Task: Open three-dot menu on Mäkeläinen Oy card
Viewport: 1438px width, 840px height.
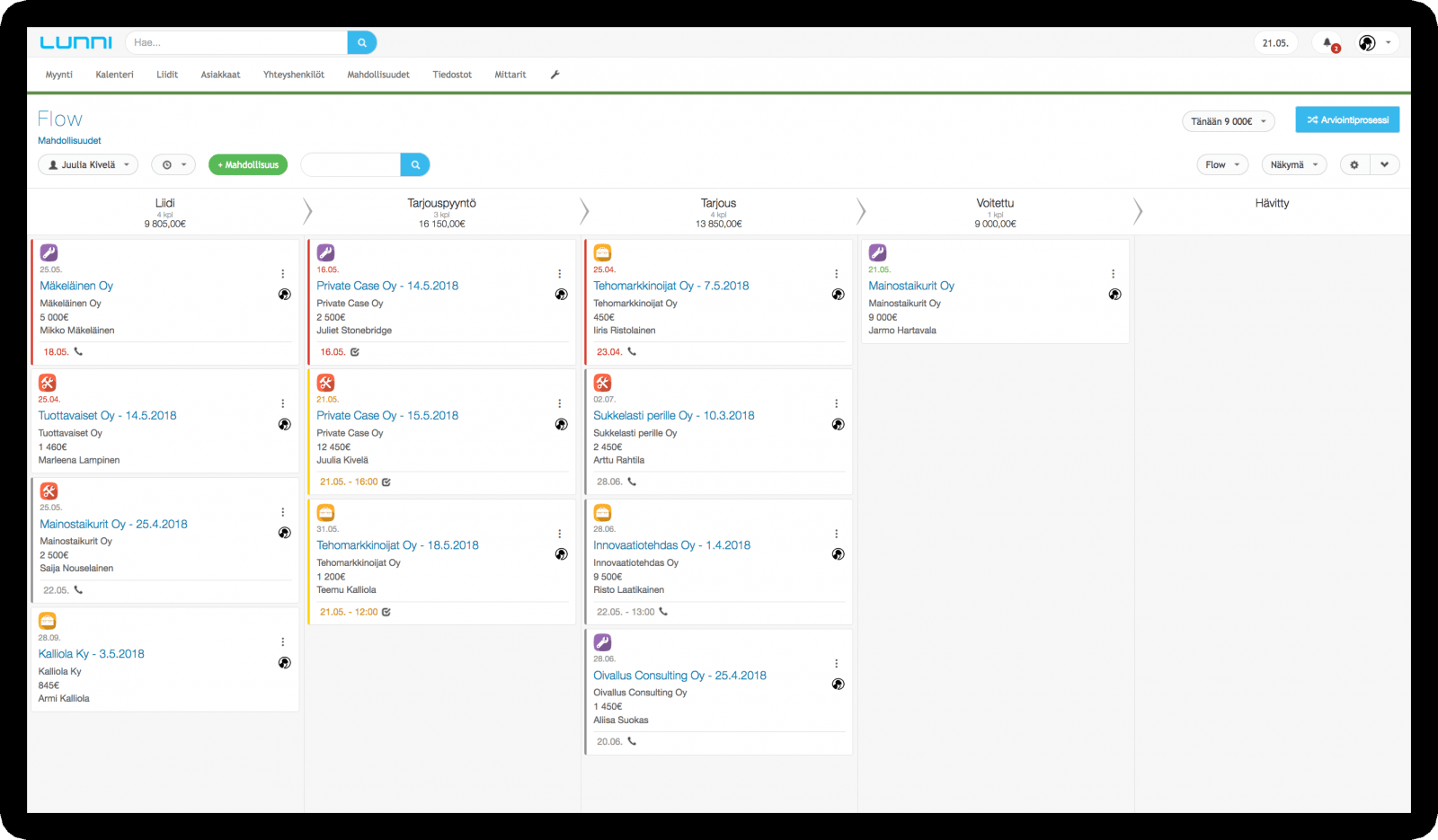Action: (282, 274)
